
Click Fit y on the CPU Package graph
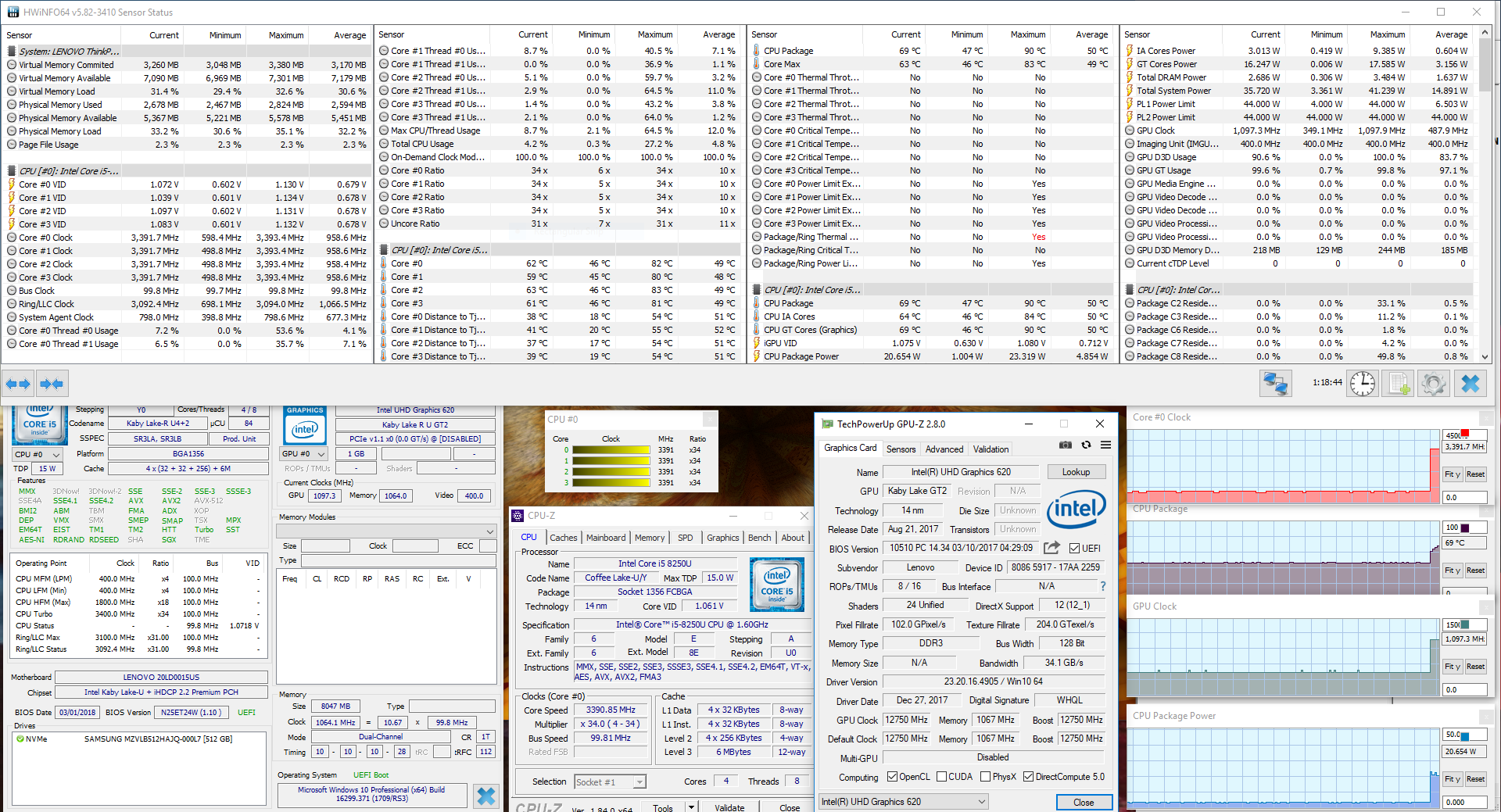tap(1452, 571)
